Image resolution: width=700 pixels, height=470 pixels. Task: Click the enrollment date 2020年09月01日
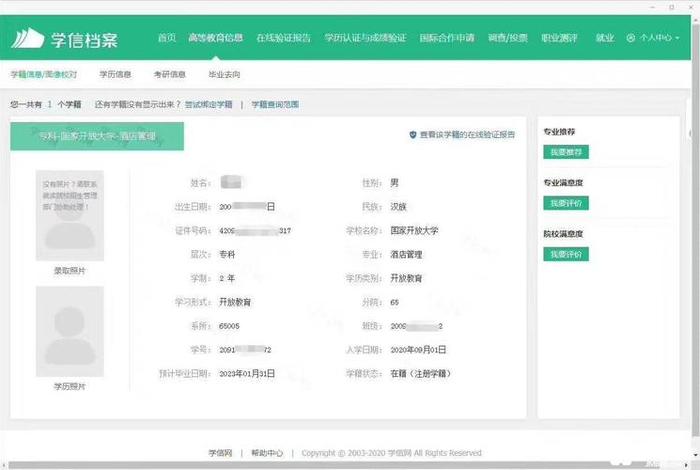click(x=418, y=350)
